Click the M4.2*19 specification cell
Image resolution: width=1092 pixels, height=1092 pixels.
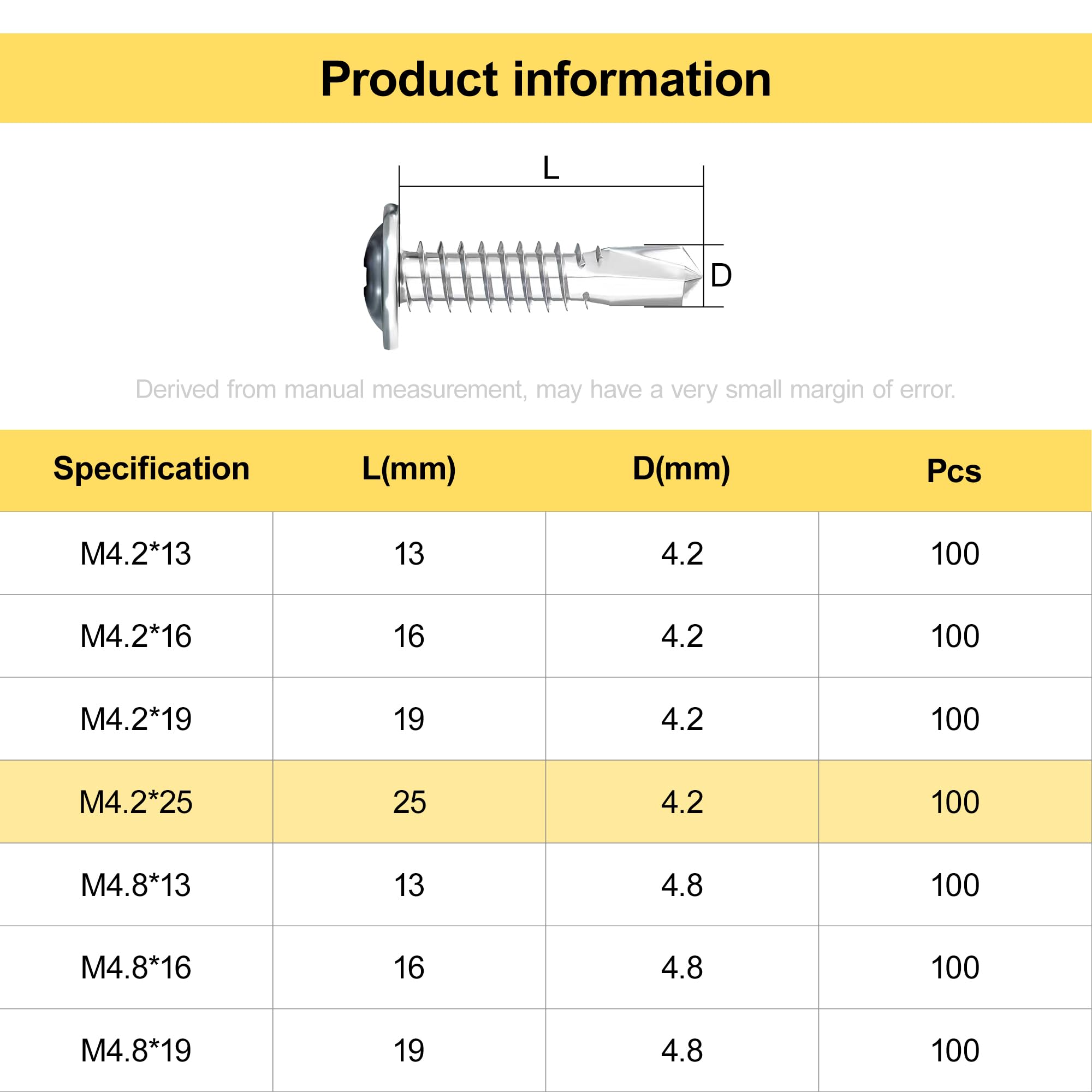click(x=136, y=719)
